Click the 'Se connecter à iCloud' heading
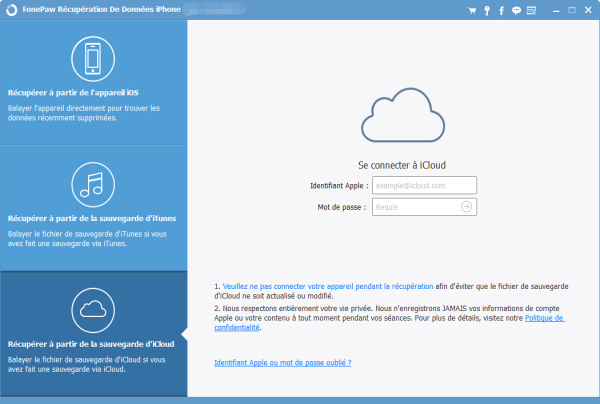The height and width of the screenshot is (404, 600). [402, 165]
